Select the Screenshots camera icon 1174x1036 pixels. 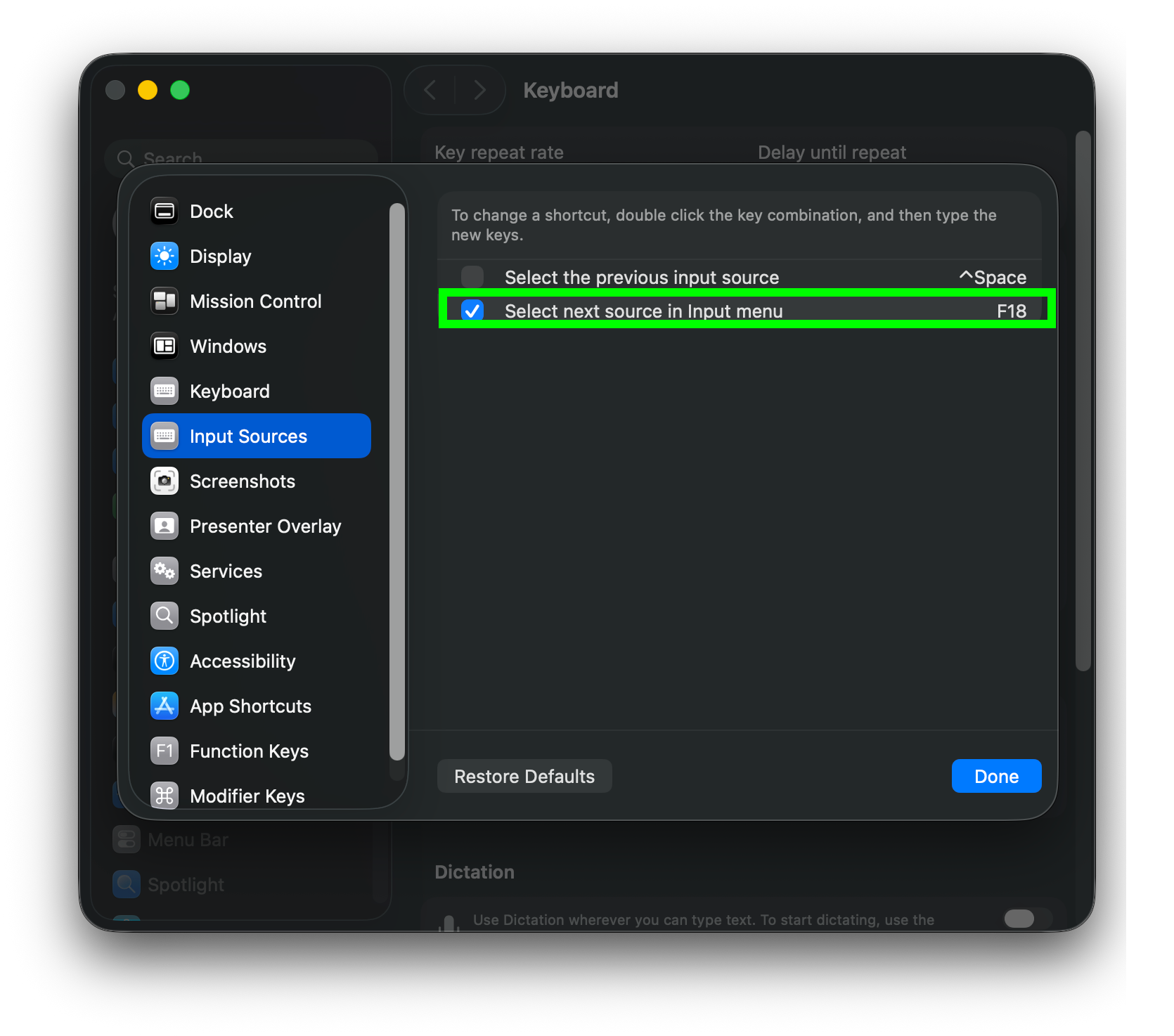point(165,481)
